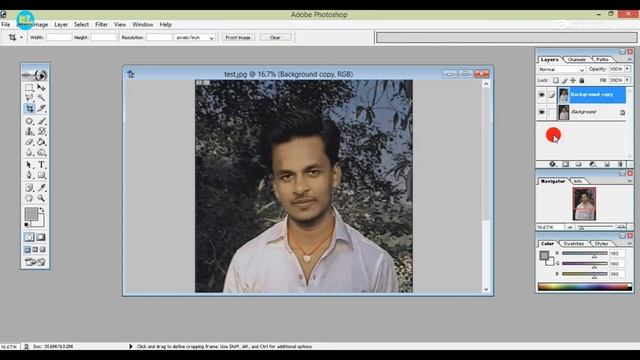Select the Hand tool
Viewport: 640px width, 360px height.
coord(29,198)
